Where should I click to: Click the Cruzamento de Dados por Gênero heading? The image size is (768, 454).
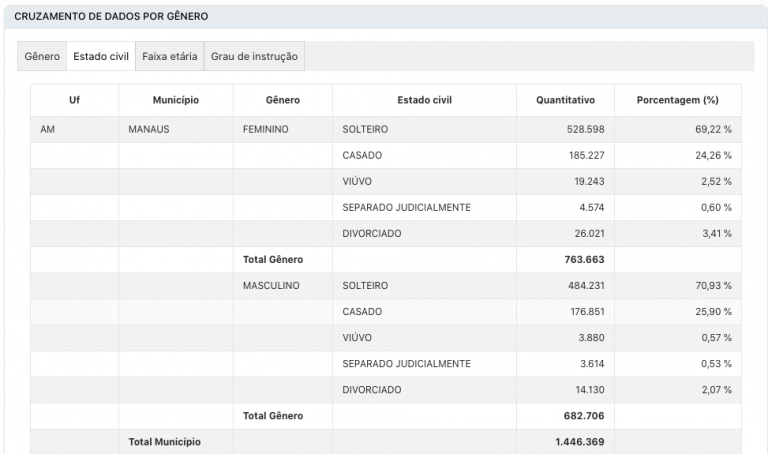click(x=111, y=17)
